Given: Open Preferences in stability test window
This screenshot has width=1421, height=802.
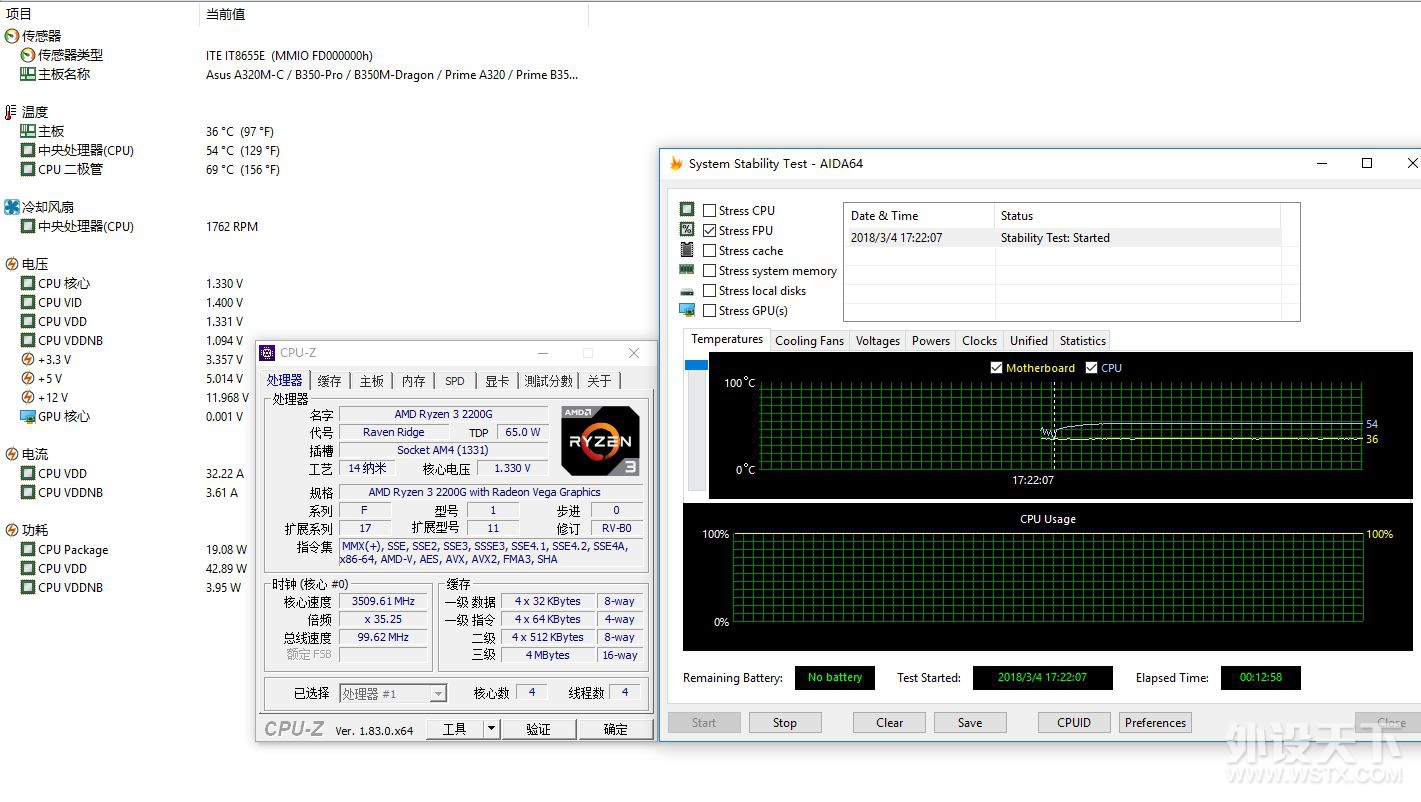Looking at the screenshot, I should tap(1155, 723).
